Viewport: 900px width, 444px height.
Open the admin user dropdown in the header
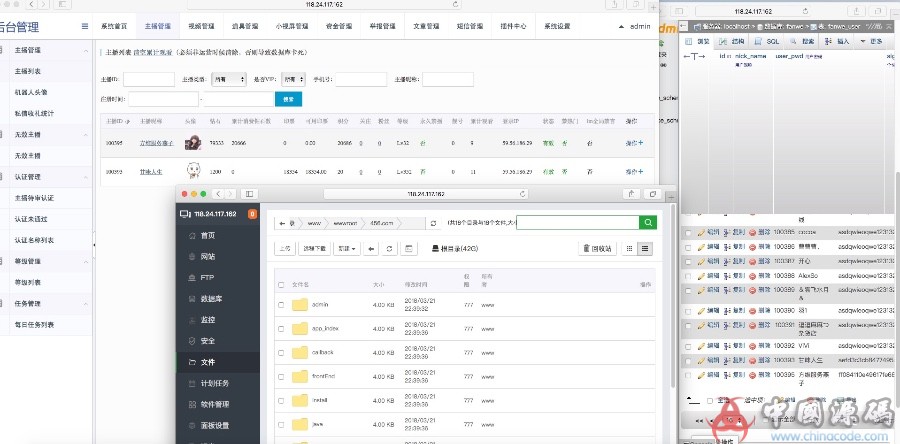click(634, 26)
